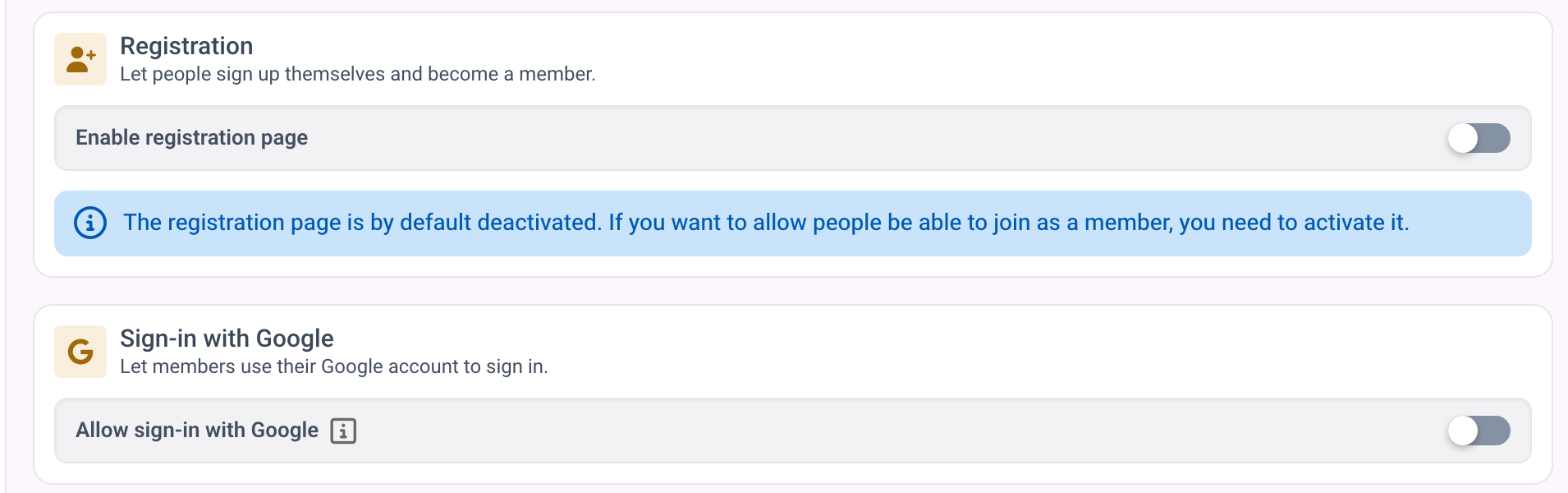Image resolution: width=1568 pixels, height=493 pixels.
Task: Enable the registration page toggle
Action: 1479,138
